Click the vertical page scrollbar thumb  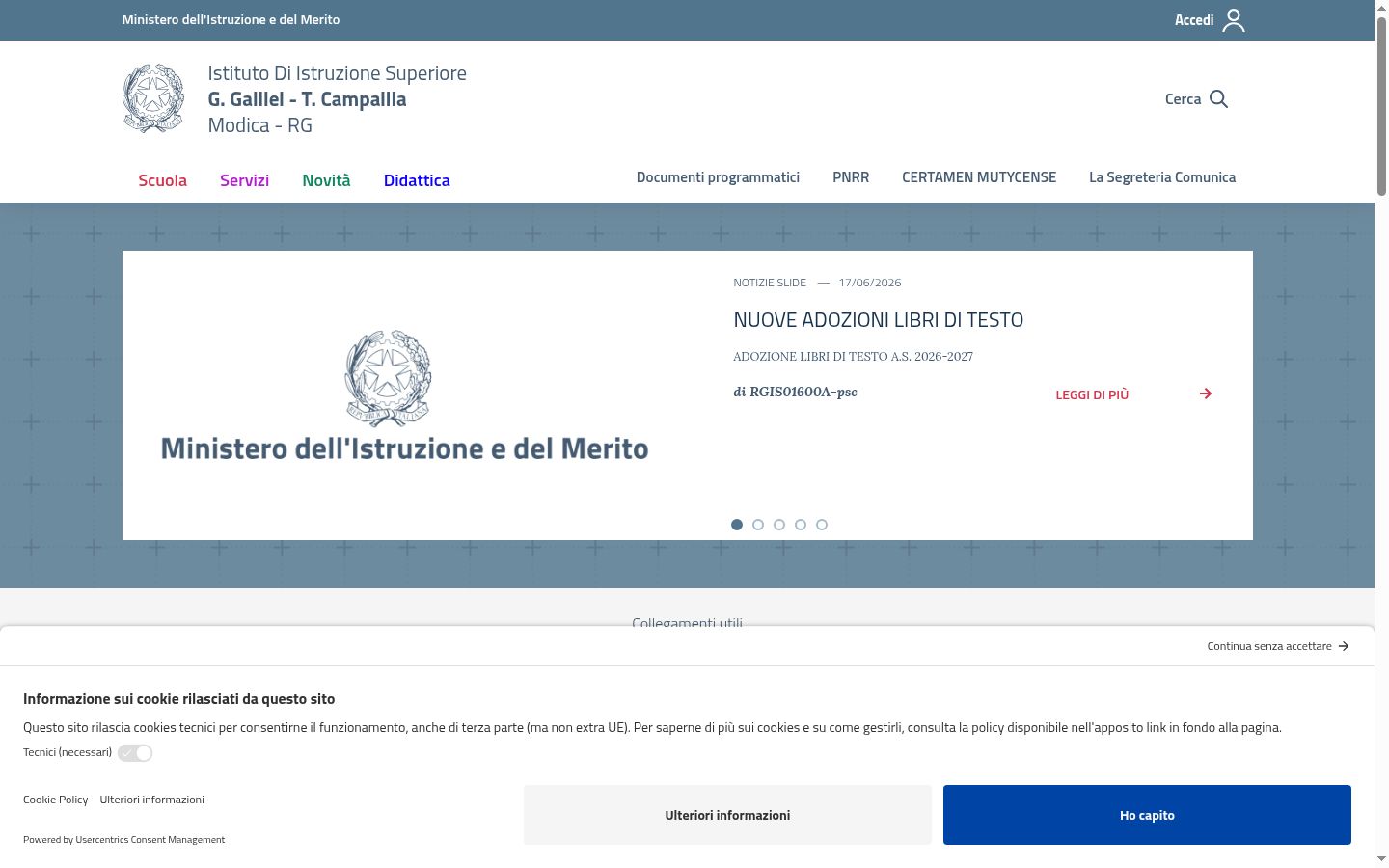click(1381, 106)
